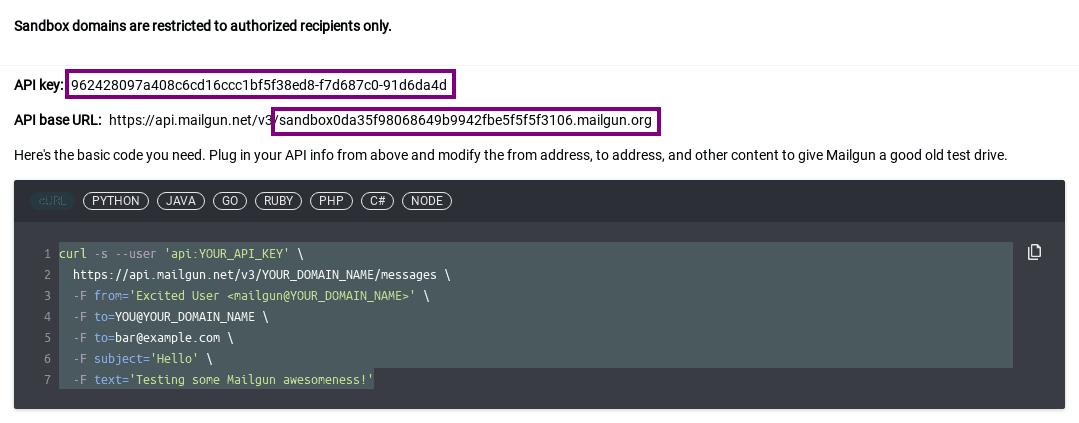Click the to=YOU@YOUR_DOMAIN_NAME code line
This screenshot has width=1079, height=423.
tap(170, 317)
